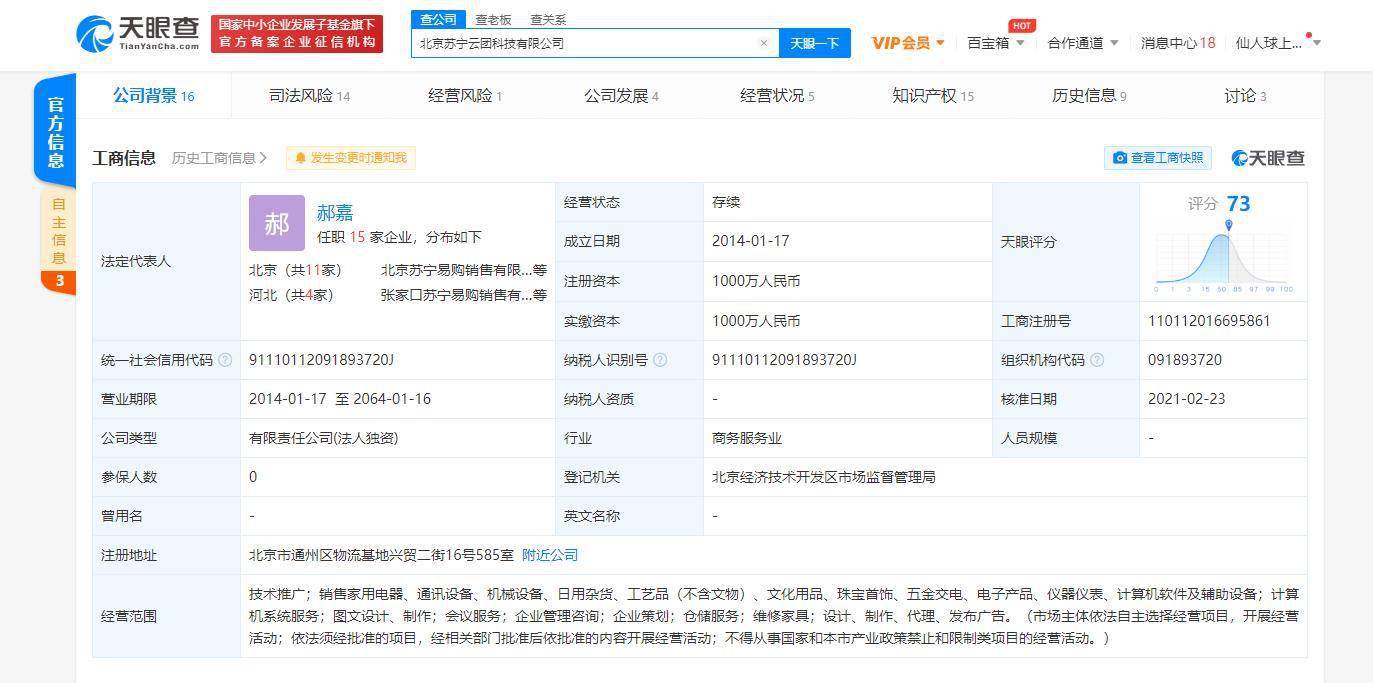Image resolution: width=1373 pixels, height=683 pixels.
Task: Open the 公司发展 tab
Action: pyautogui.click(x=621, y=96)
